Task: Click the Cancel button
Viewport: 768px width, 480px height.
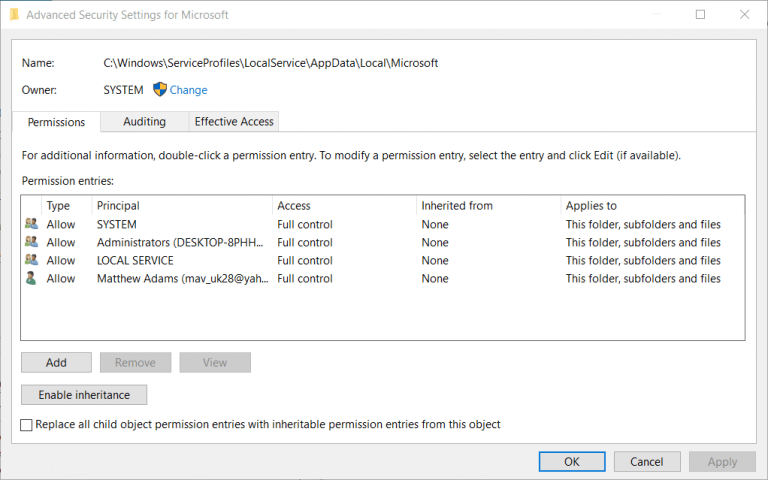Action: (647, 461)
